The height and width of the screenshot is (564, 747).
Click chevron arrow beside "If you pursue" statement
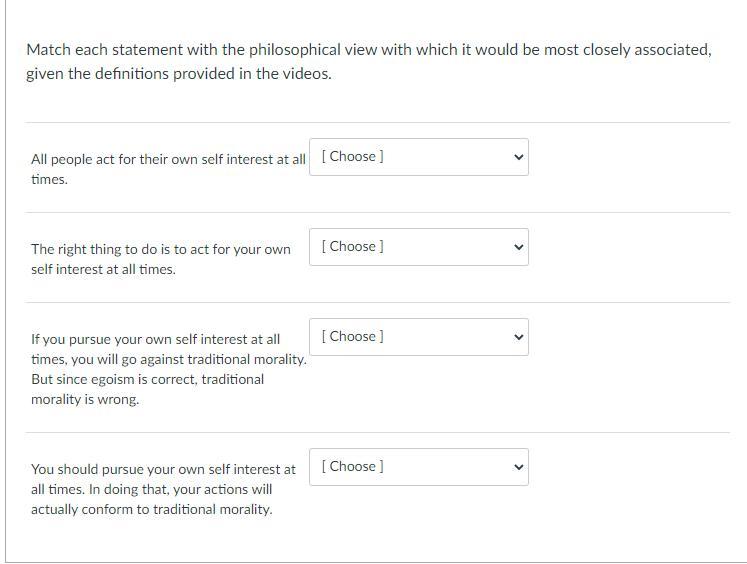(518, 337)
